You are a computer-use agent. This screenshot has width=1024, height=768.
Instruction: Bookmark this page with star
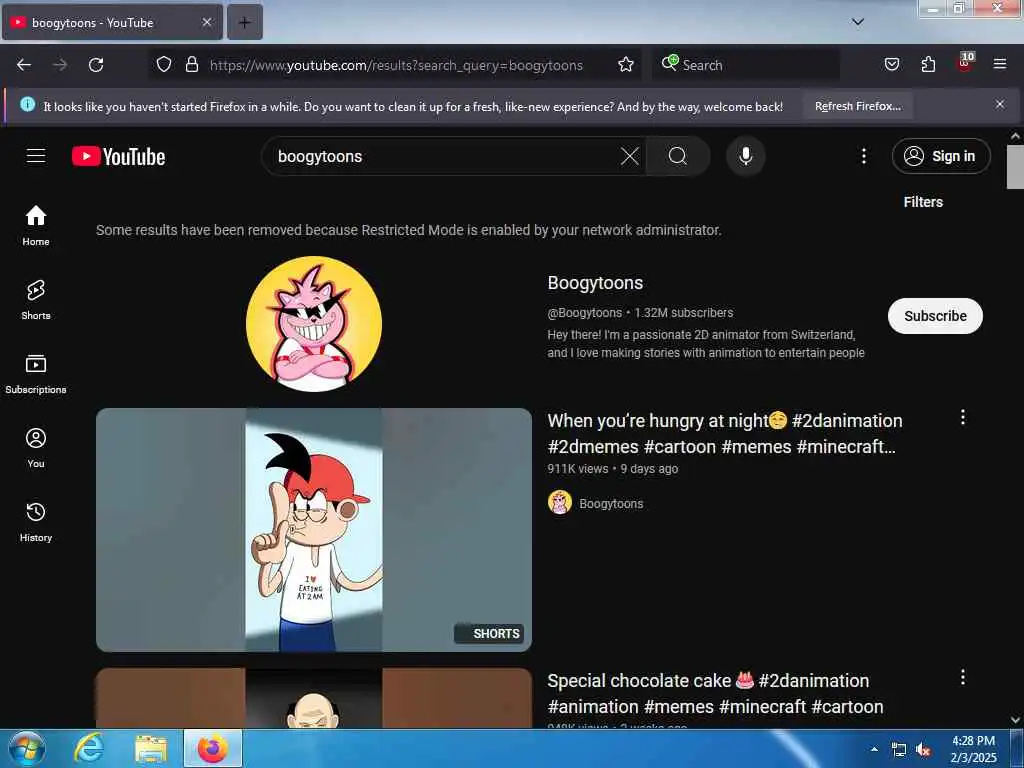click(626, 64)
